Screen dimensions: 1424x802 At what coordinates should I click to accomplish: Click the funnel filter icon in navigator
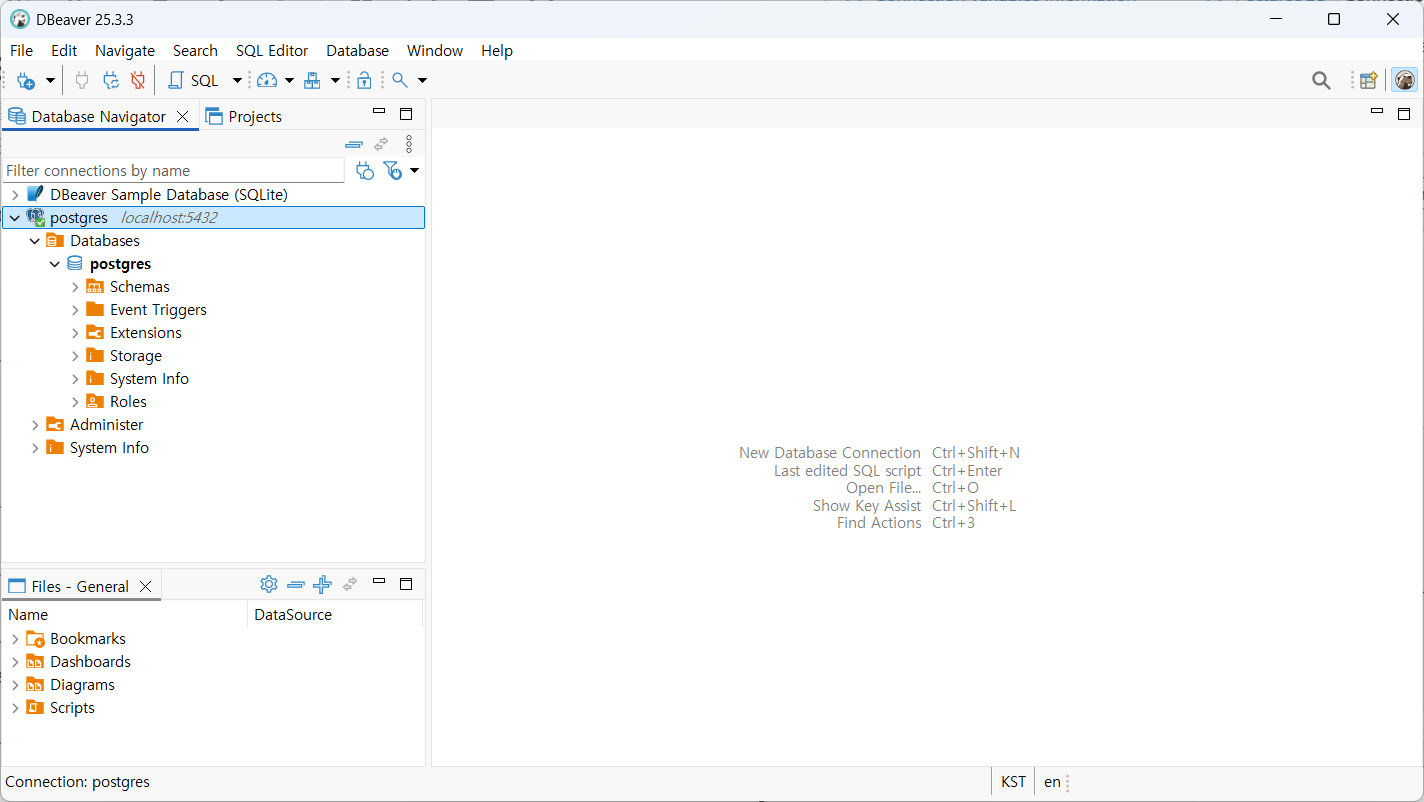pyautogui.click(x=393, y=171)
